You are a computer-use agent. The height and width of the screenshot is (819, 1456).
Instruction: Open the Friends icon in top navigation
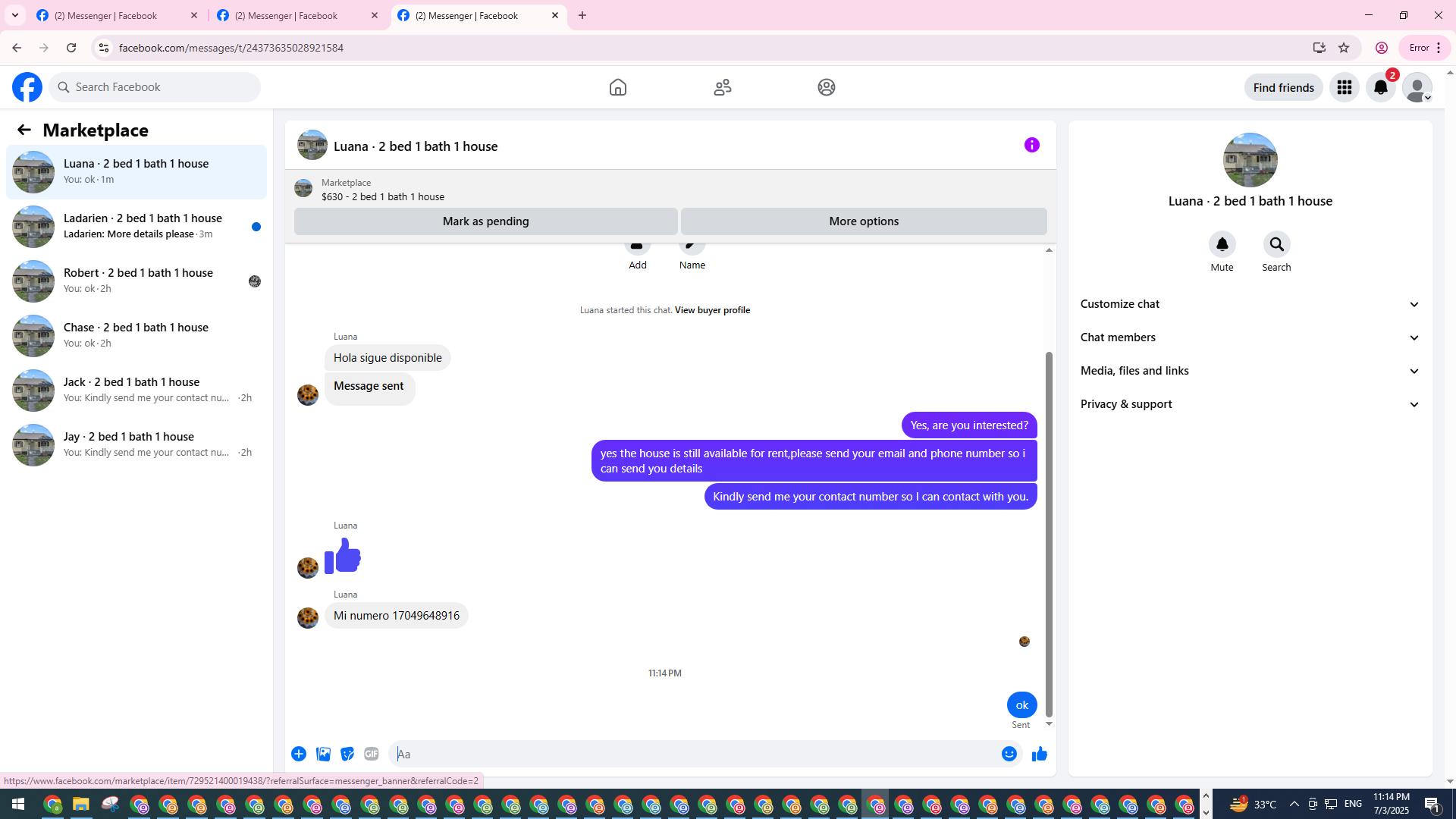722,87
